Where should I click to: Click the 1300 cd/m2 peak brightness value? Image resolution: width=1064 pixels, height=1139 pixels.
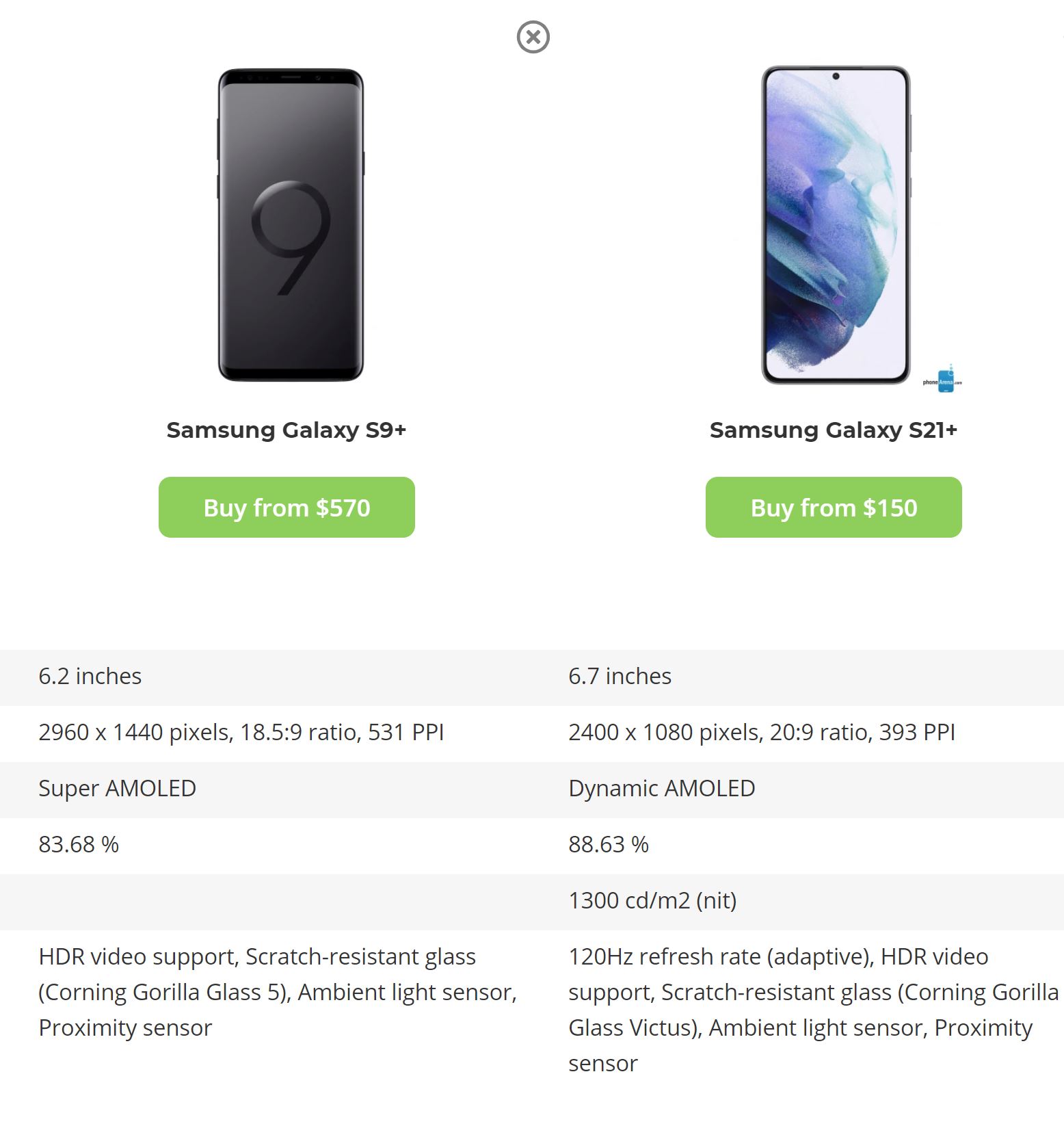point(651,901)
